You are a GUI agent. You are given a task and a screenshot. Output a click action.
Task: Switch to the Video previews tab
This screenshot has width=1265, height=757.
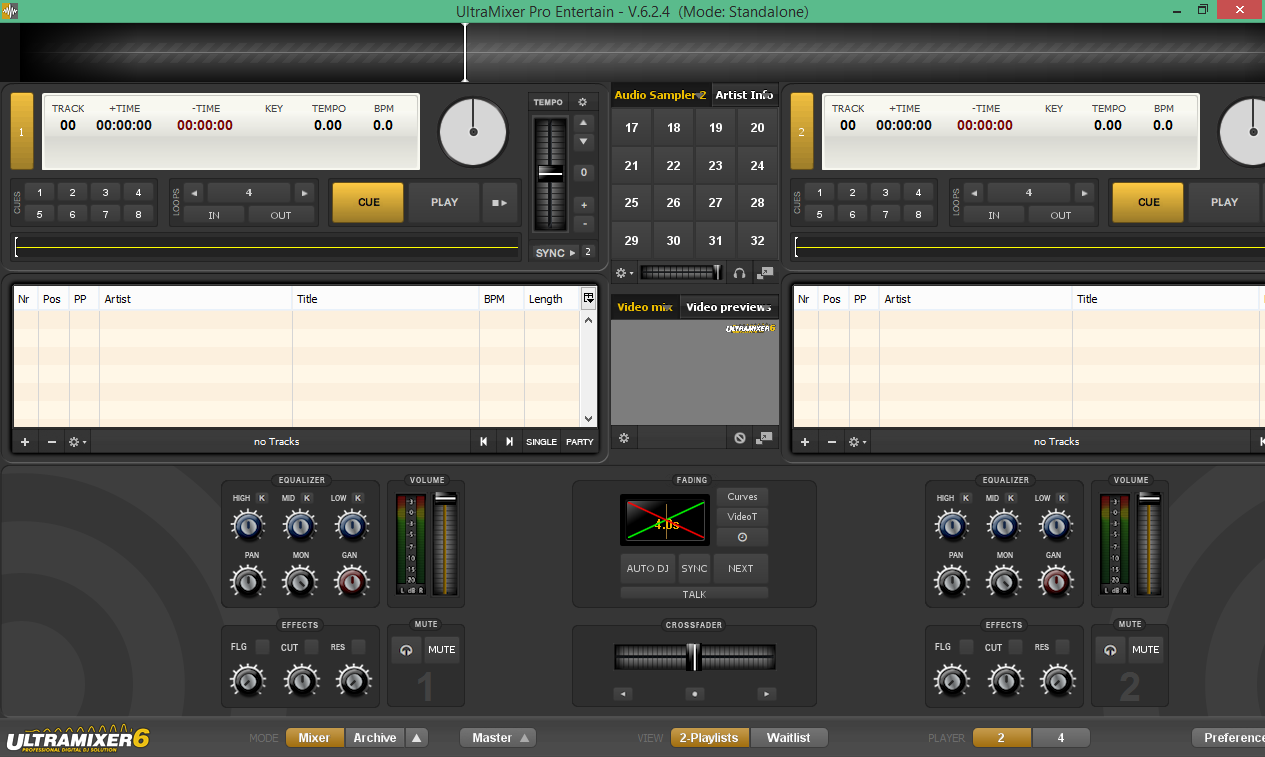coord(729,307)
